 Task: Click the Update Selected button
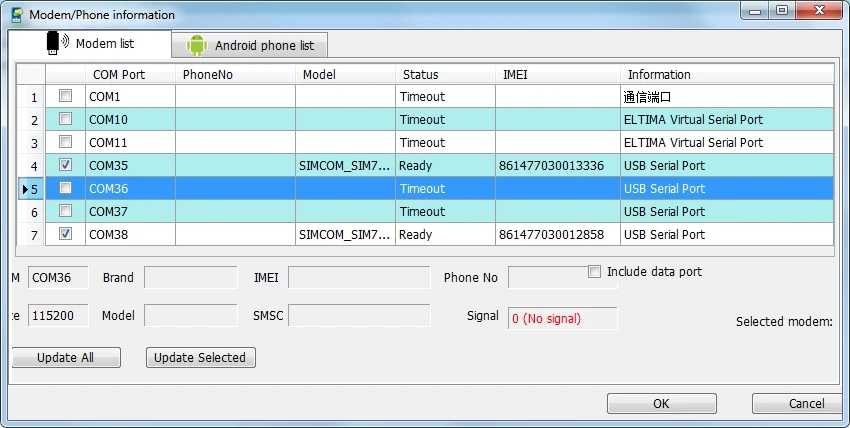201,358
